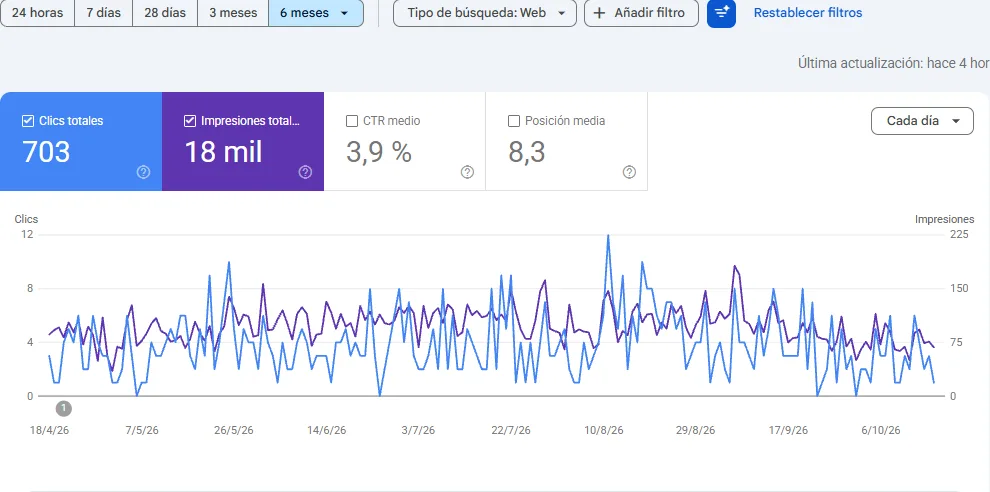
Task: Toggle the Clics totales checkbox
Action: pos(28,121)
